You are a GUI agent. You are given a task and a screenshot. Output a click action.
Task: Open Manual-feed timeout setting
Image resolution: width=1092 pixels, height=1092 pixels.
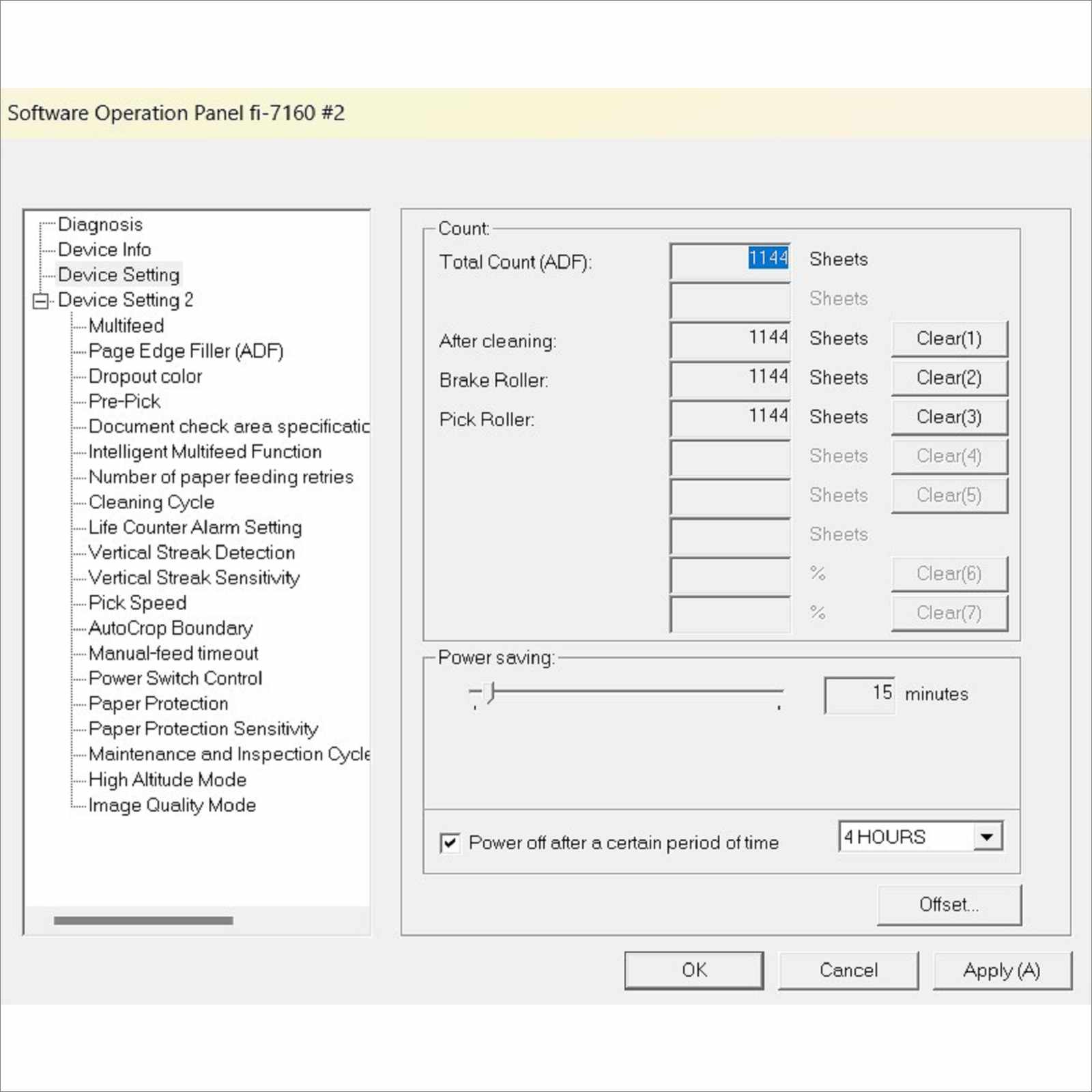point(173,654)
